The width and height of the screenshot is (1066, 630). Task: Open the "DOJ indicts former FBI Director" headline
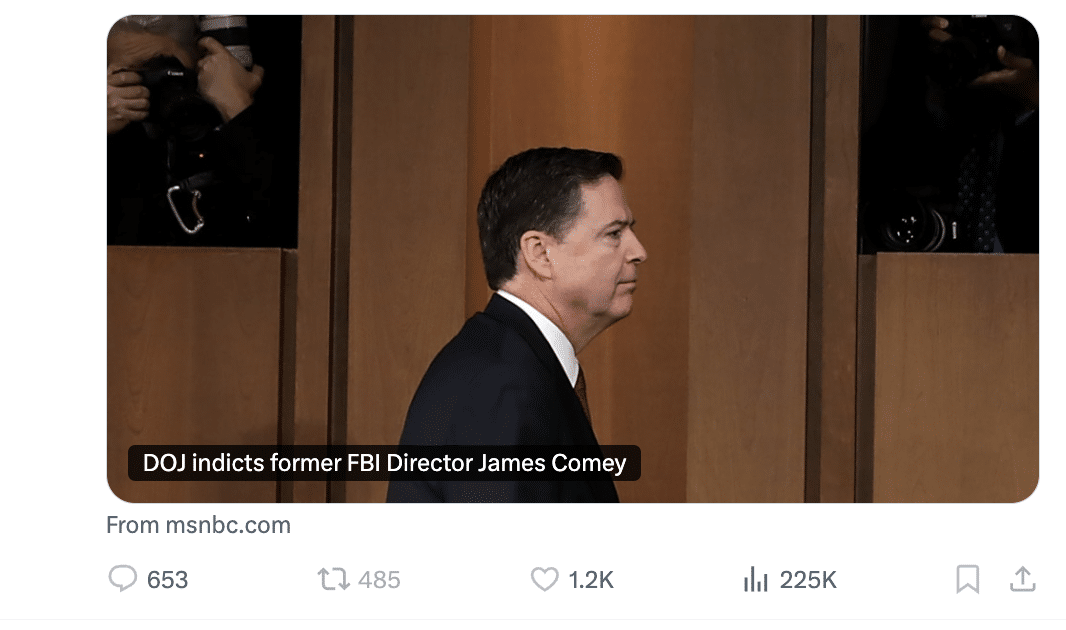tap(384, 463)
